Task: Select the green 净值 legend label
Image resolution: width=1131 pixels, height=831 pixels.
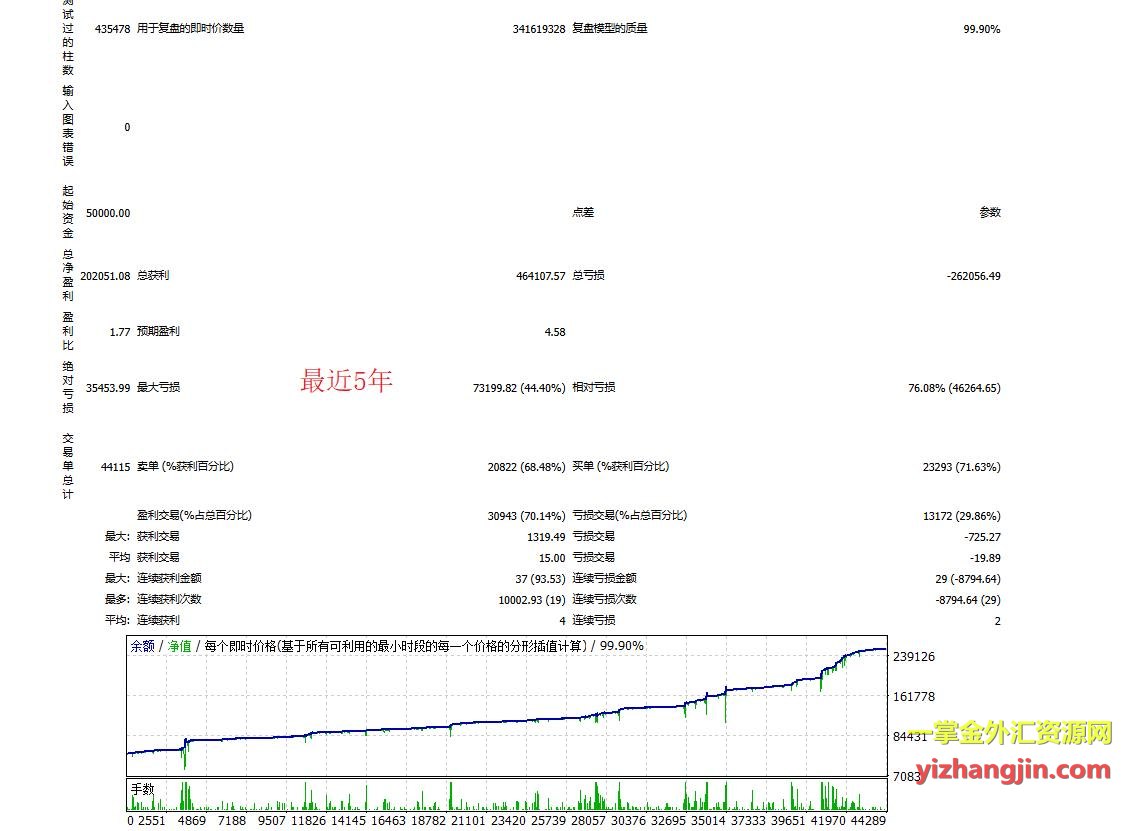Action: 179,646
